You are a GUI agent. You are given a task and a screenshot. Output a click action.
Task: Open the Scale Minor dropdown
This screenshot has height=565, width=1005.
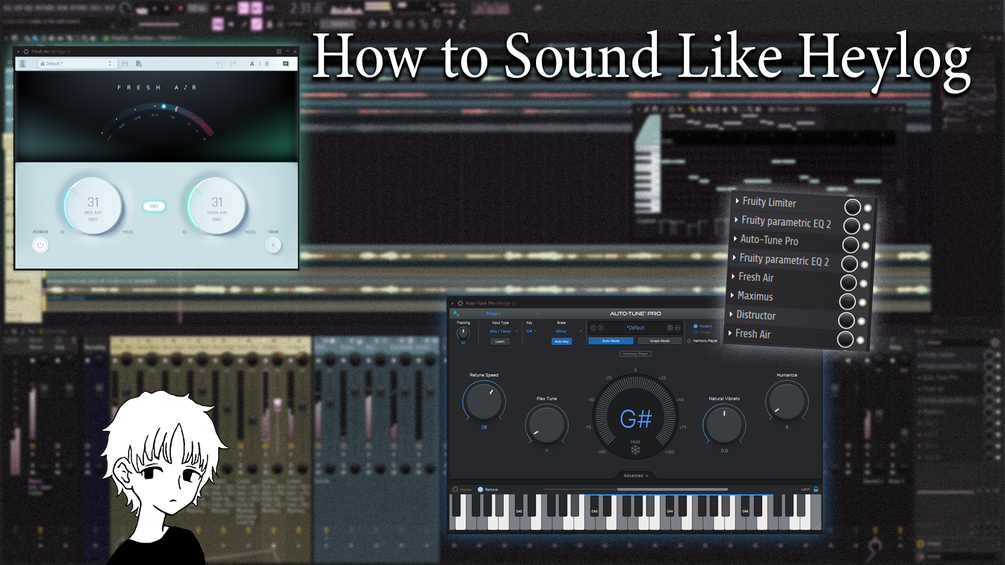tap(568, 331)
